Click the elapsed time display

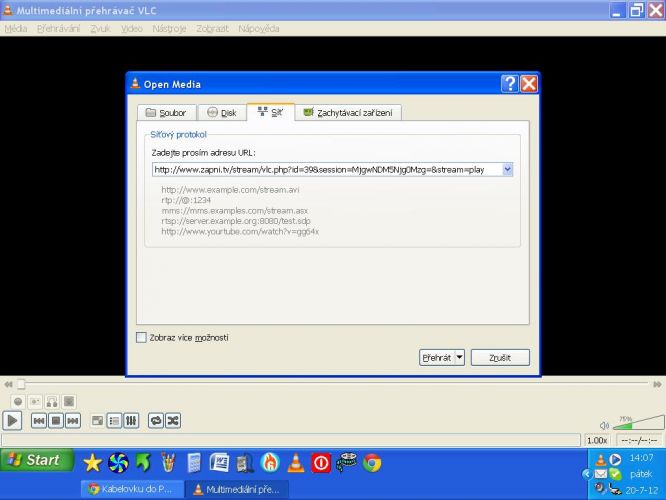(639, 440)
